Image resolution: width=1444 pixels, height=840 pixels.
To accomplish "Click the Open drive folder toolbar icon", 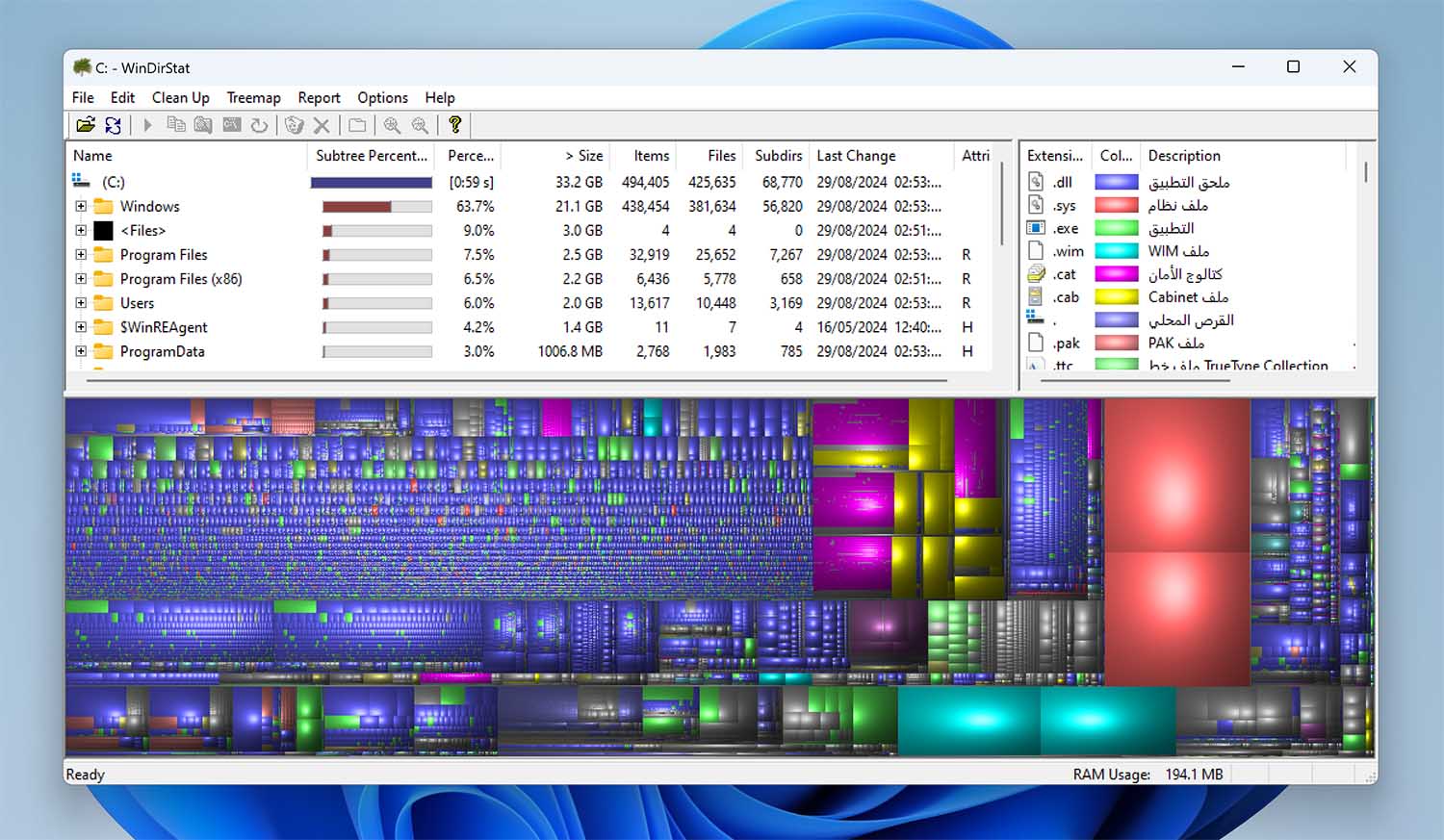I will [x=86, y=125].
